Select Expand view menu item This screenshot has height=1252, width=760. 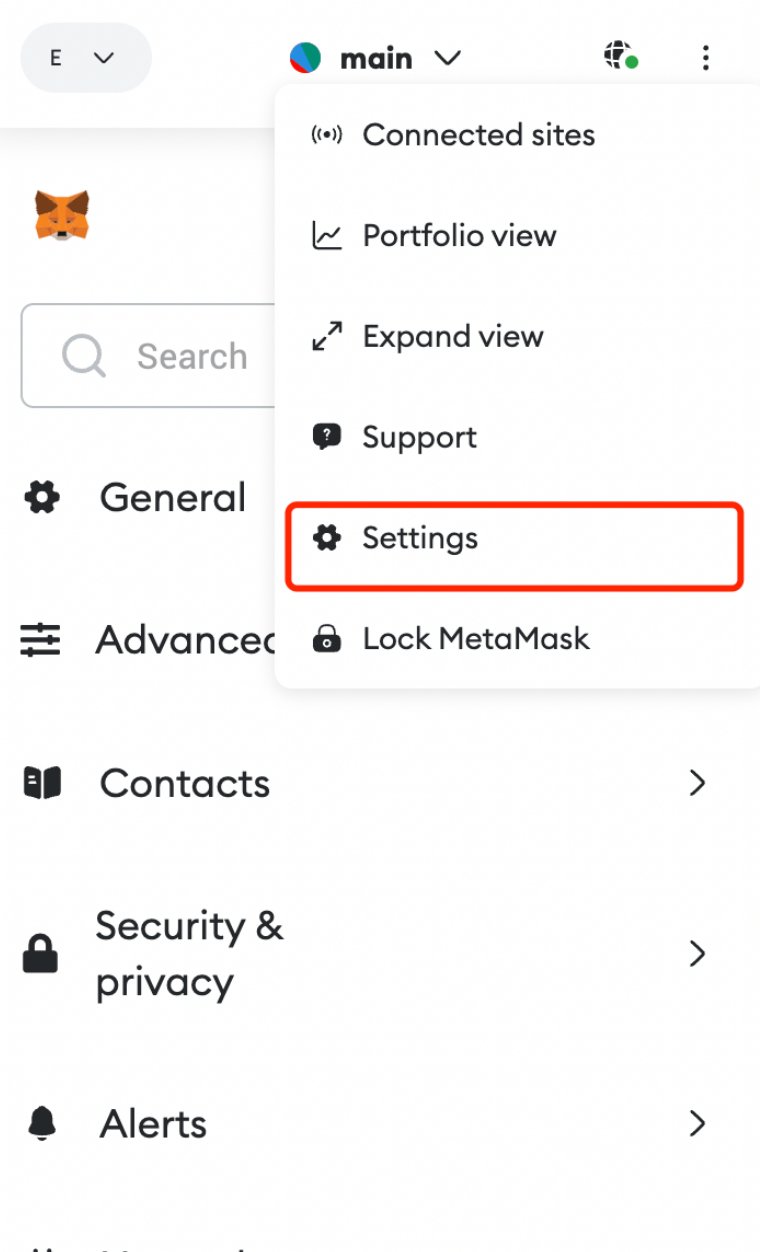point(517,337)
